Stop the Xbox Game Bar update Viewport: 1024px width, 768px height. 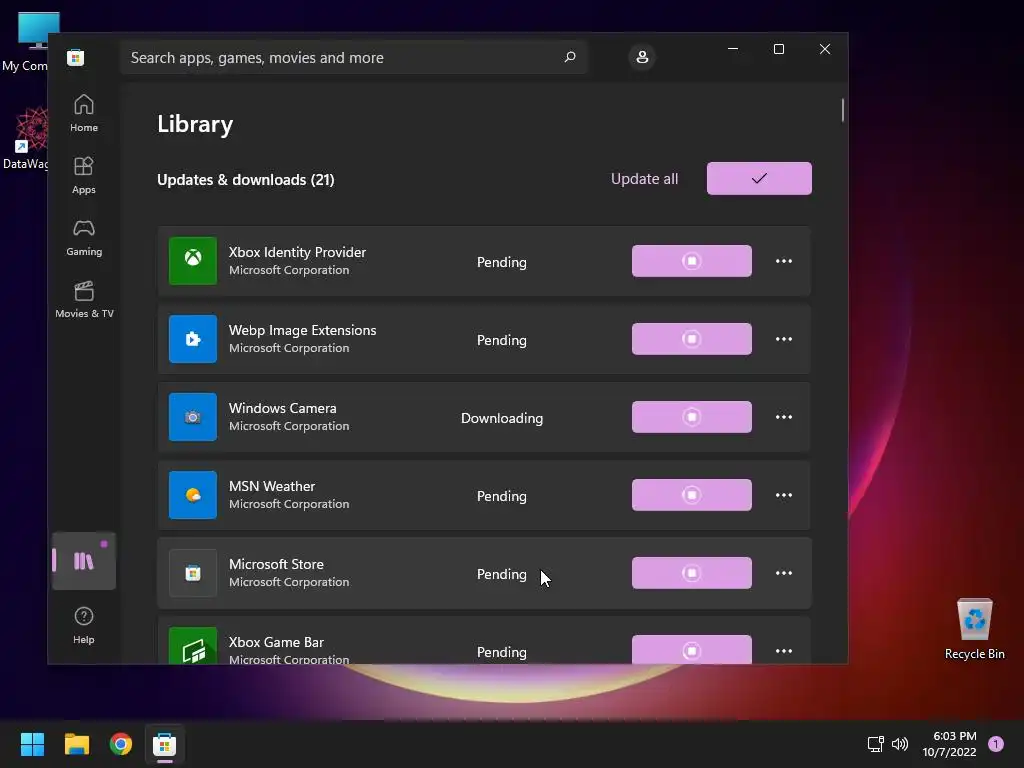click(x=692, y=649)
